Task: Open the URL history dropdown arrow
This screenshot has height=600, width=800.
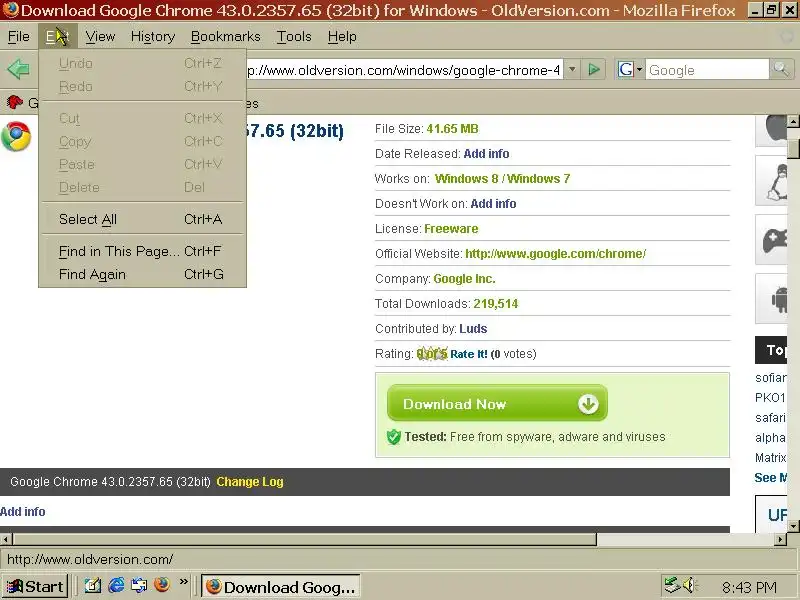Action: [572, 69]
